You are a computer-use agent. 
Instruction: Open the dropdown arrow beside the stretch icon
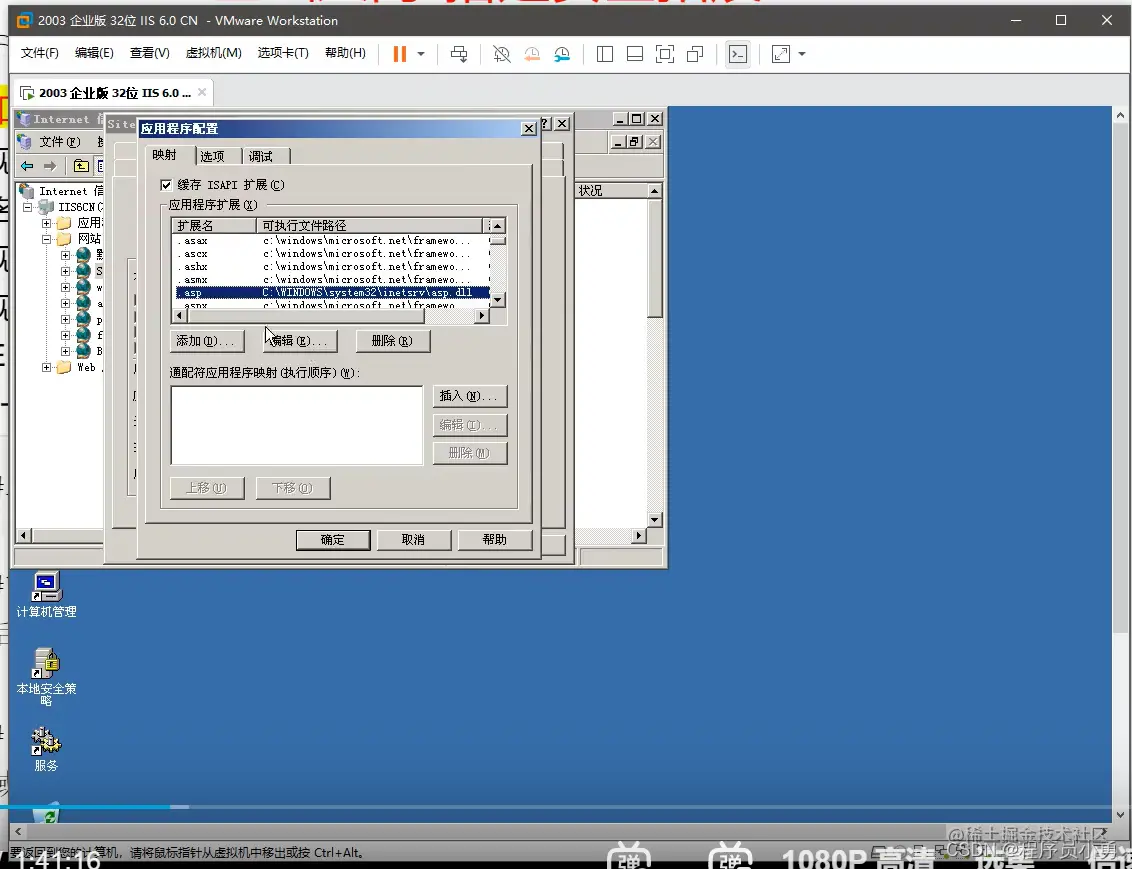[x=802, y=54]
